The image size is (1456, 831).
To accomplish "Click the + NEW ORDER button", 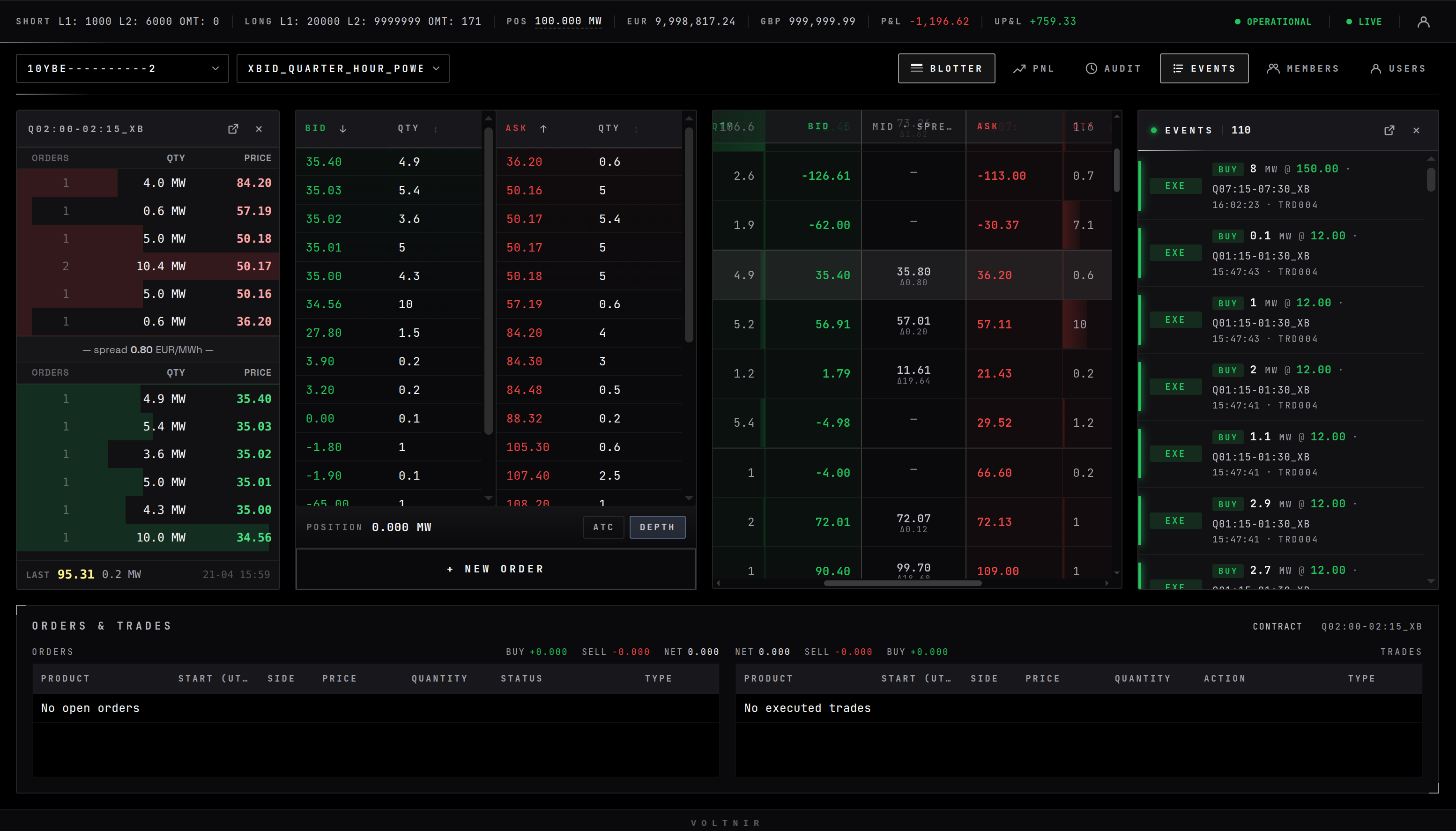I will pyautogui.click(x=495, y=569).
